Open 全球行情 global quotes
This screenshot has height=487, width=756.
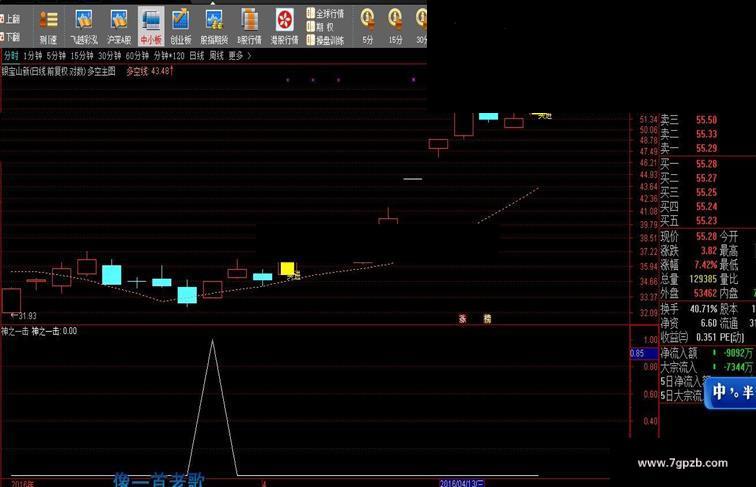tap(325, 14)
